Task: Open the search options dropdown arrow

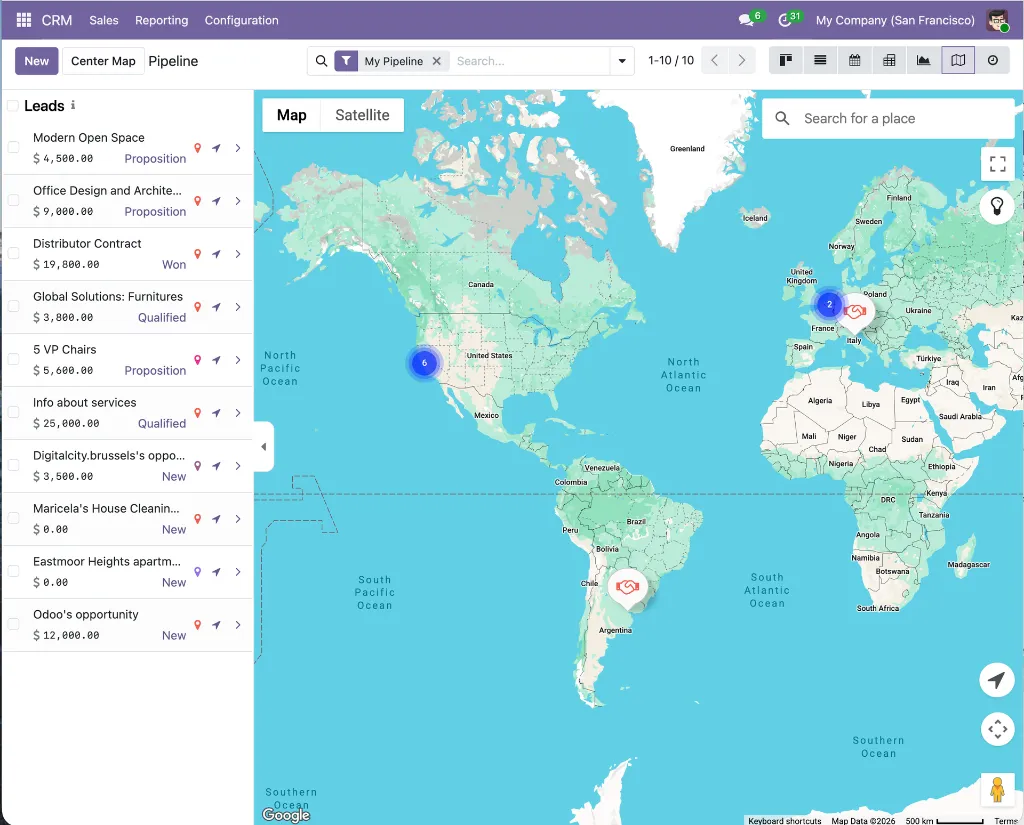Action: pos(622,61)
